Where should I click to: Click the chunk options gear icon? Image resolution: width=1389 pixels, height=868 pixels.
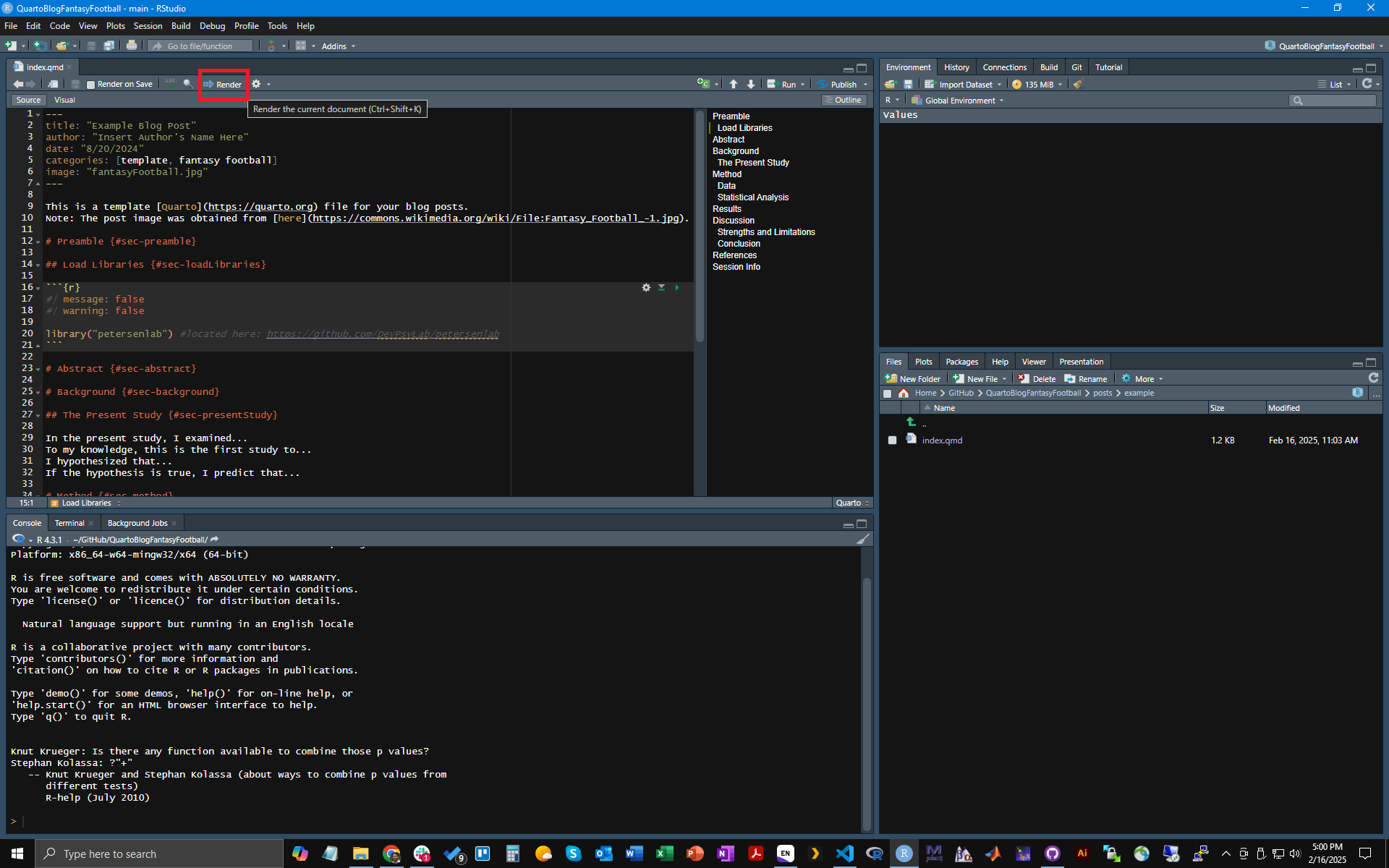click(646, 287)
